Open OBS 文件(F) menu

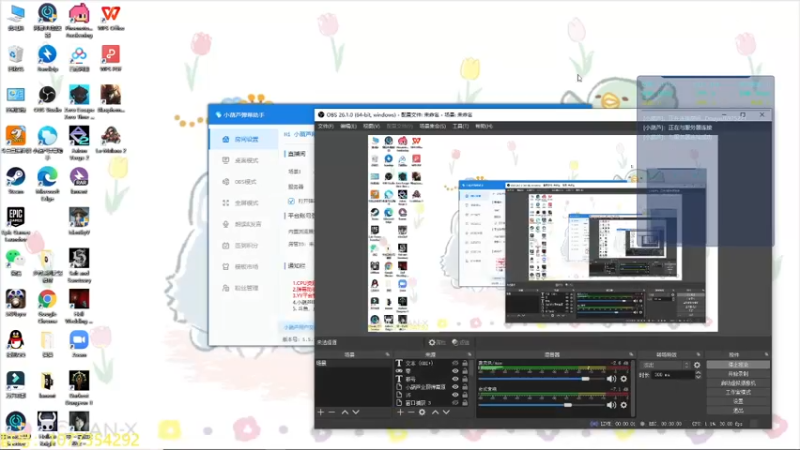326,126
